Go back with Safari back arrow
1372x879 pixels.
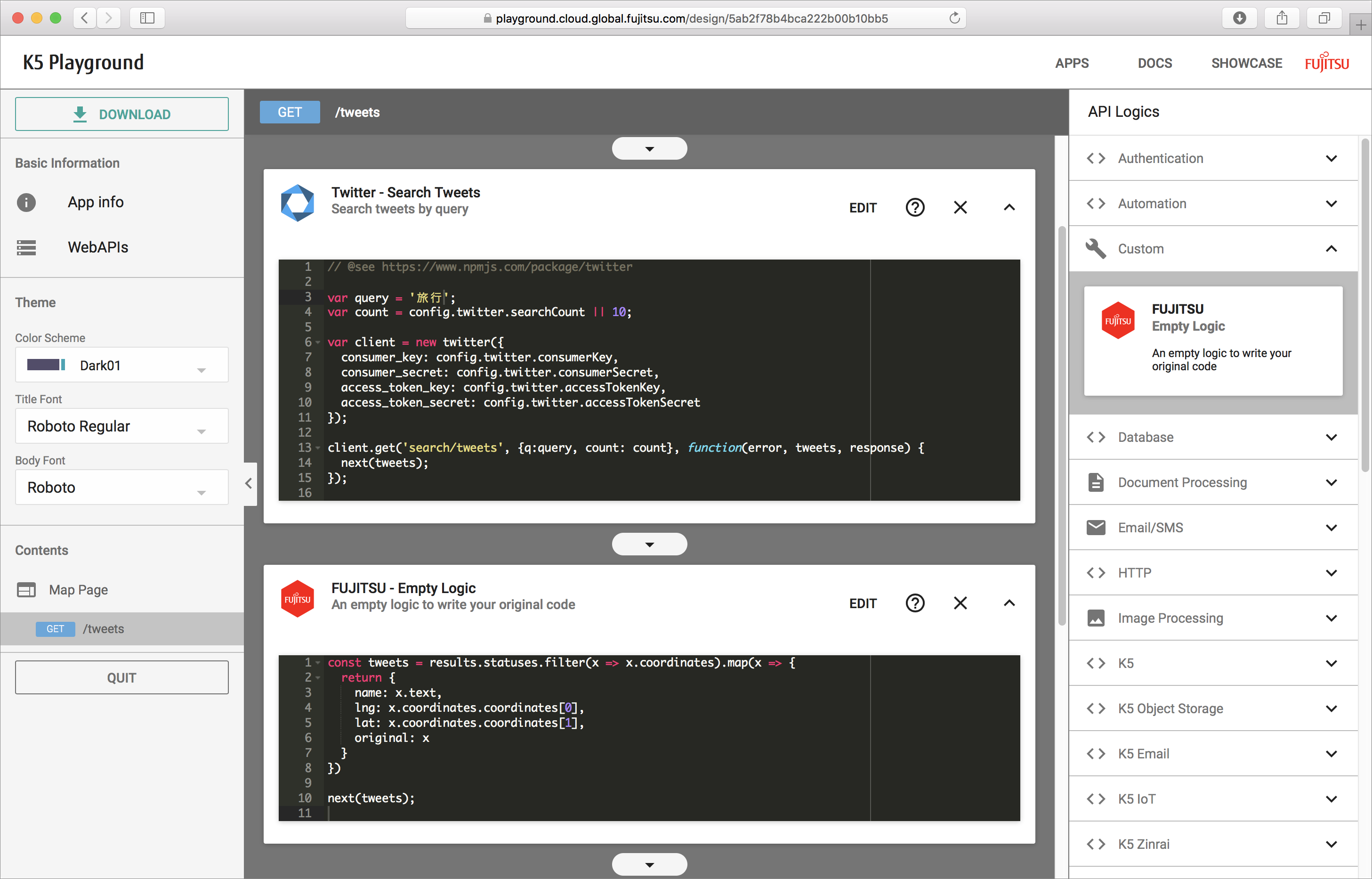point(84,18)
